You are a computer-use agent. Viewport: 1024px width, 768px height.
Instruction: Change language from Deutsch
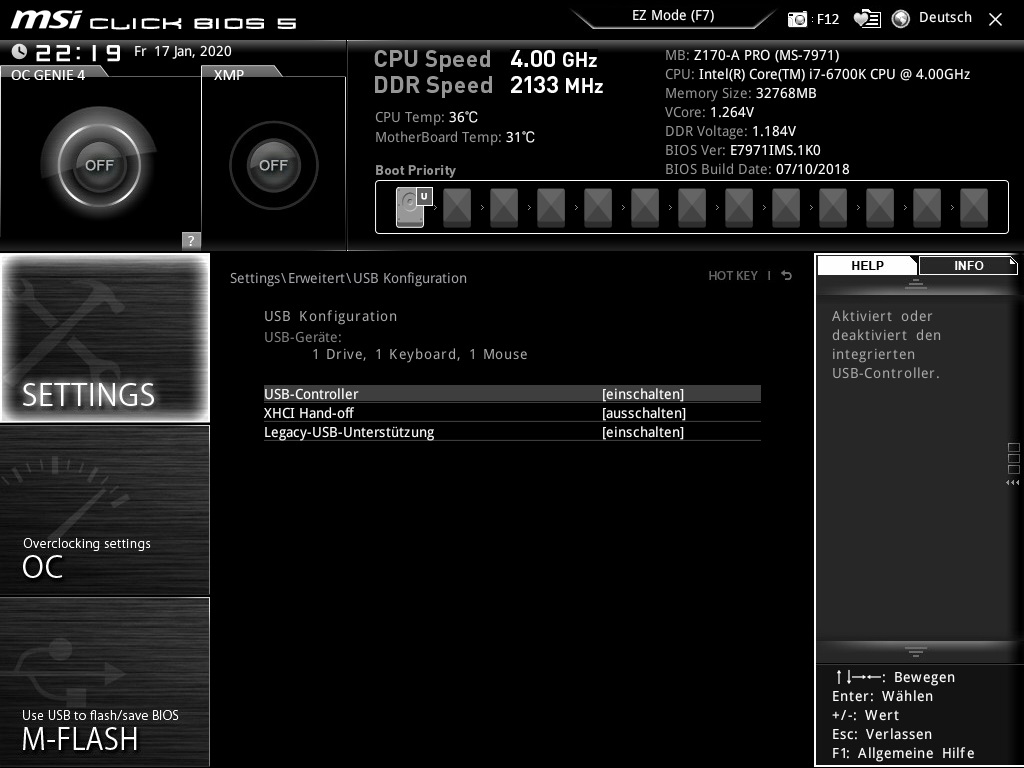945,18
